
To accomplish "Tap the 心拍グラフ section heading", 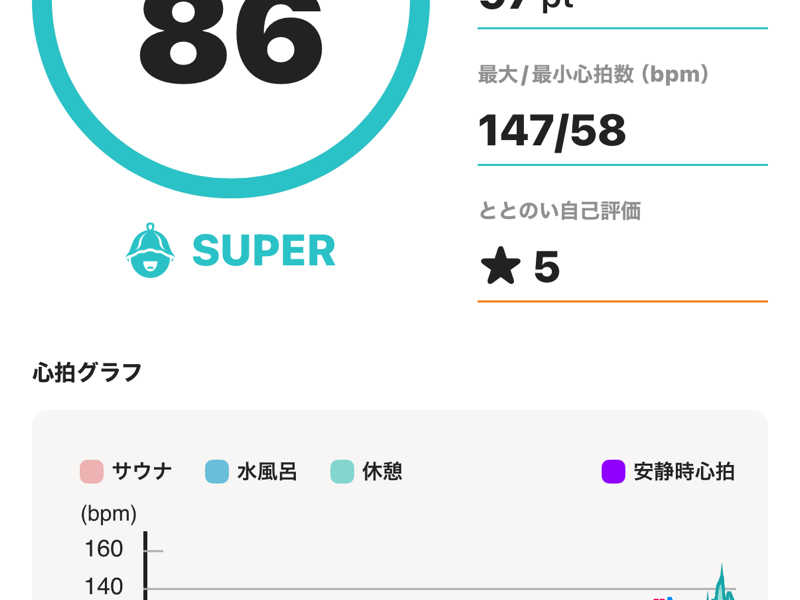I will pyautogui.click(x=87, y=372).
